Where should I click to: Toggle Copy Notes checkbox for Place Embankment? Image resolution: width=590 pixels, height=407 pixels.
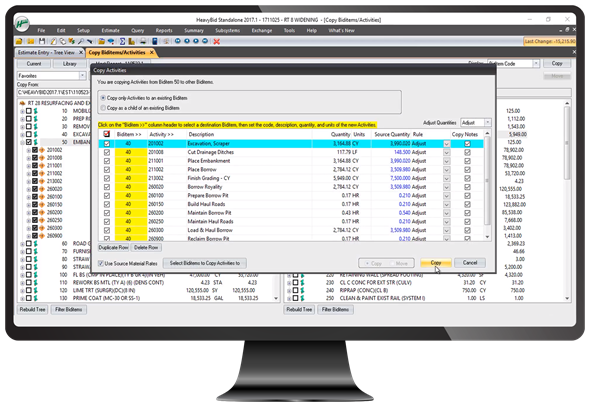point(467,161)
